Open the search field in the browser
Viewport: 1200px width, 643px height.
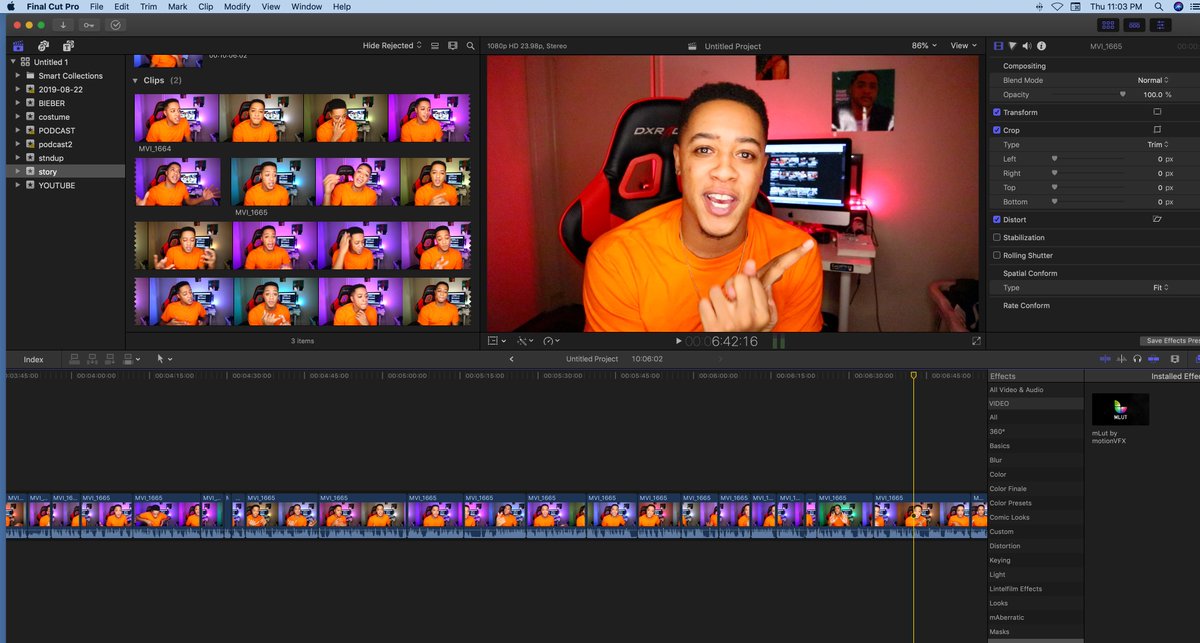pos(471,45)
